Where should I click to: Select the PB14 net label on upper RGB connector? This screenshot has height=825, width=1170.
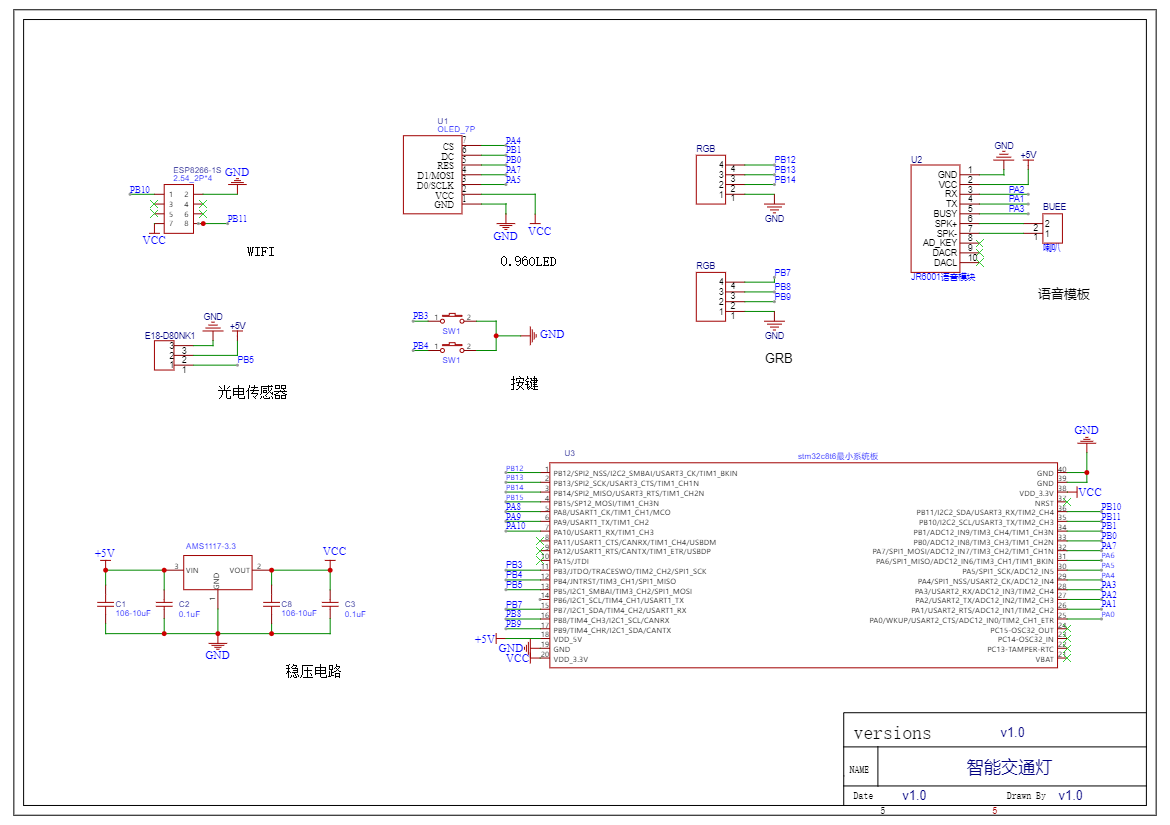coord(785,180)
